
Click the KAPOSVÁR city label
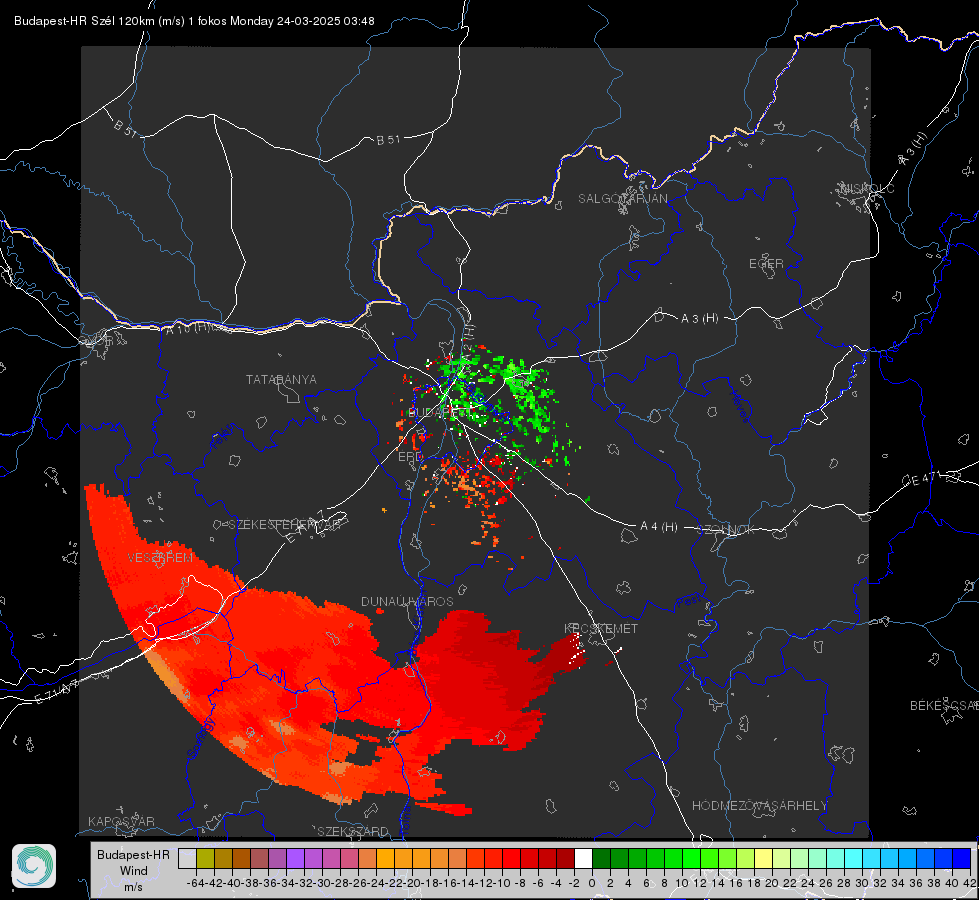point(121,821)
